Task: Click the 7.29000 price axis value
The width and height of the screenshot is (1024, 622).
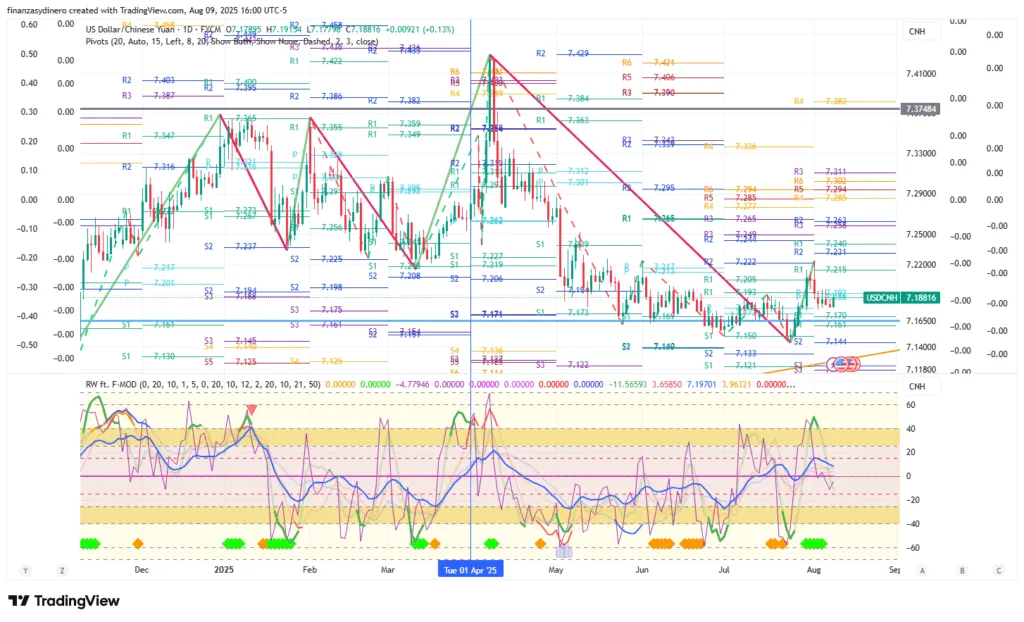Action: click(921, 193)
